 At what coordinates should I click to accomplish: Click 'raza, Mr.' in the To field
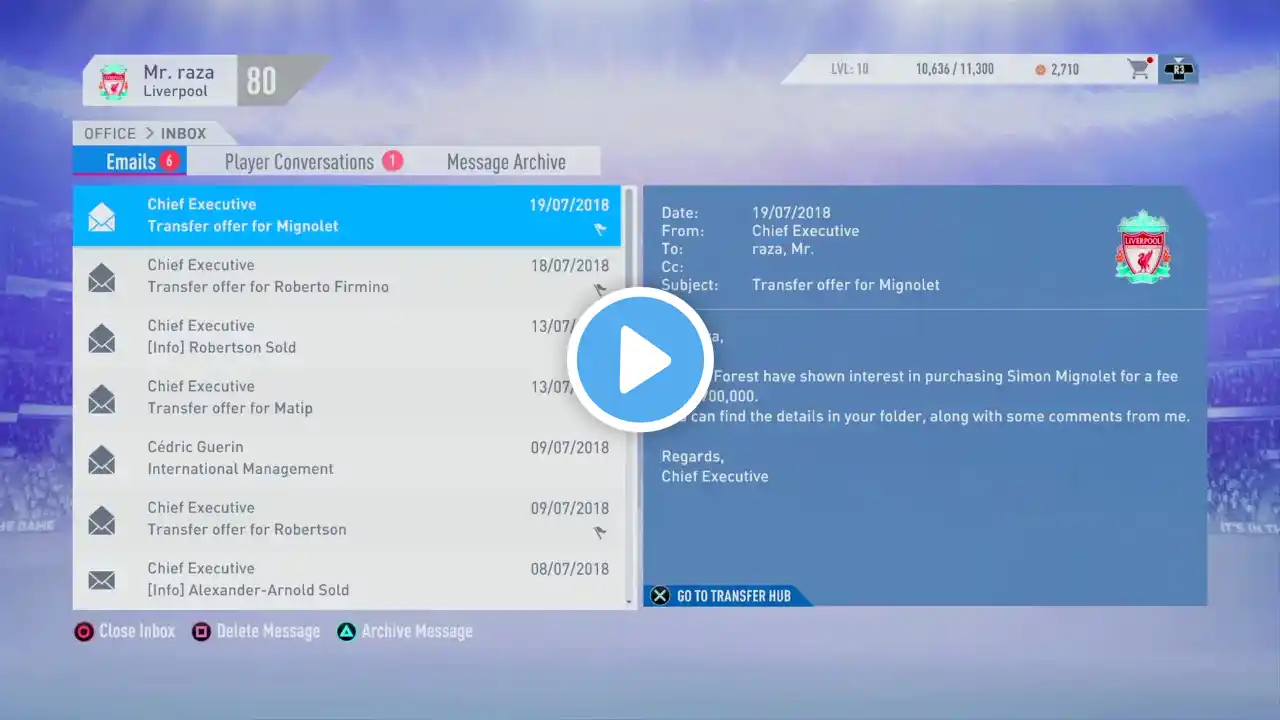(783, 249)
